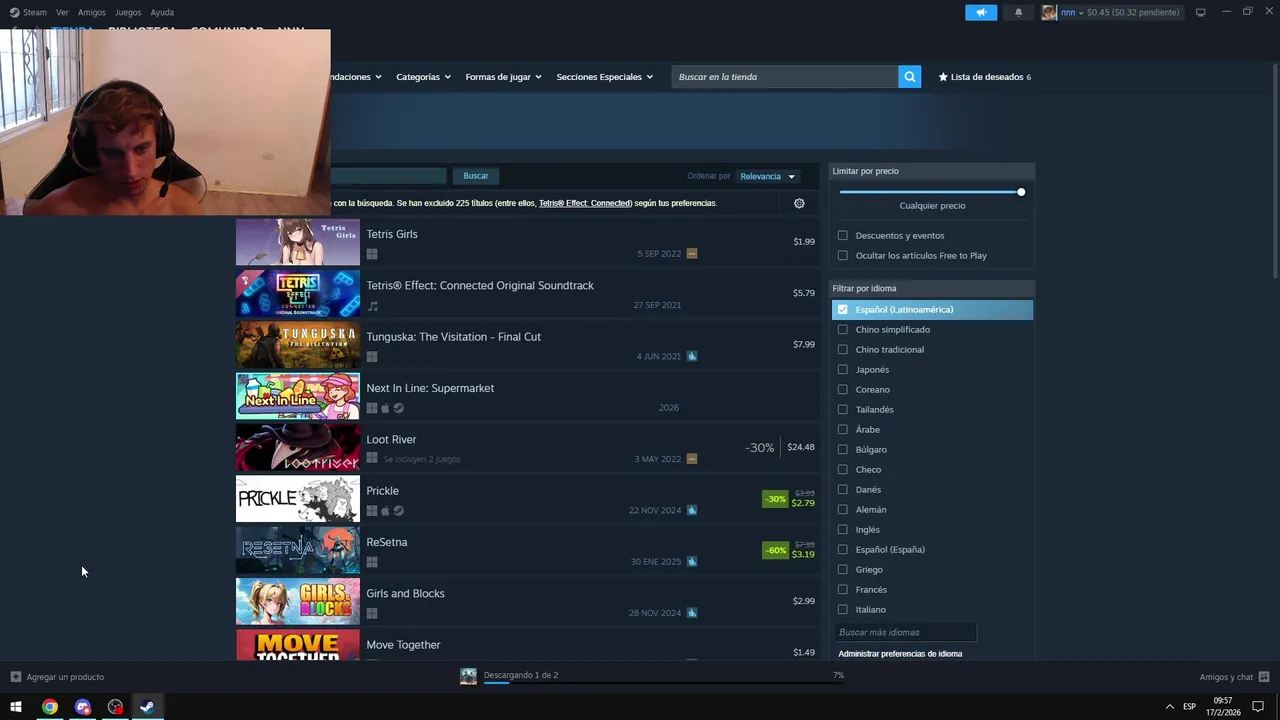1280x720 pixels.
Task: Open Chrome from the taskbar
Action: pos(49,707)
